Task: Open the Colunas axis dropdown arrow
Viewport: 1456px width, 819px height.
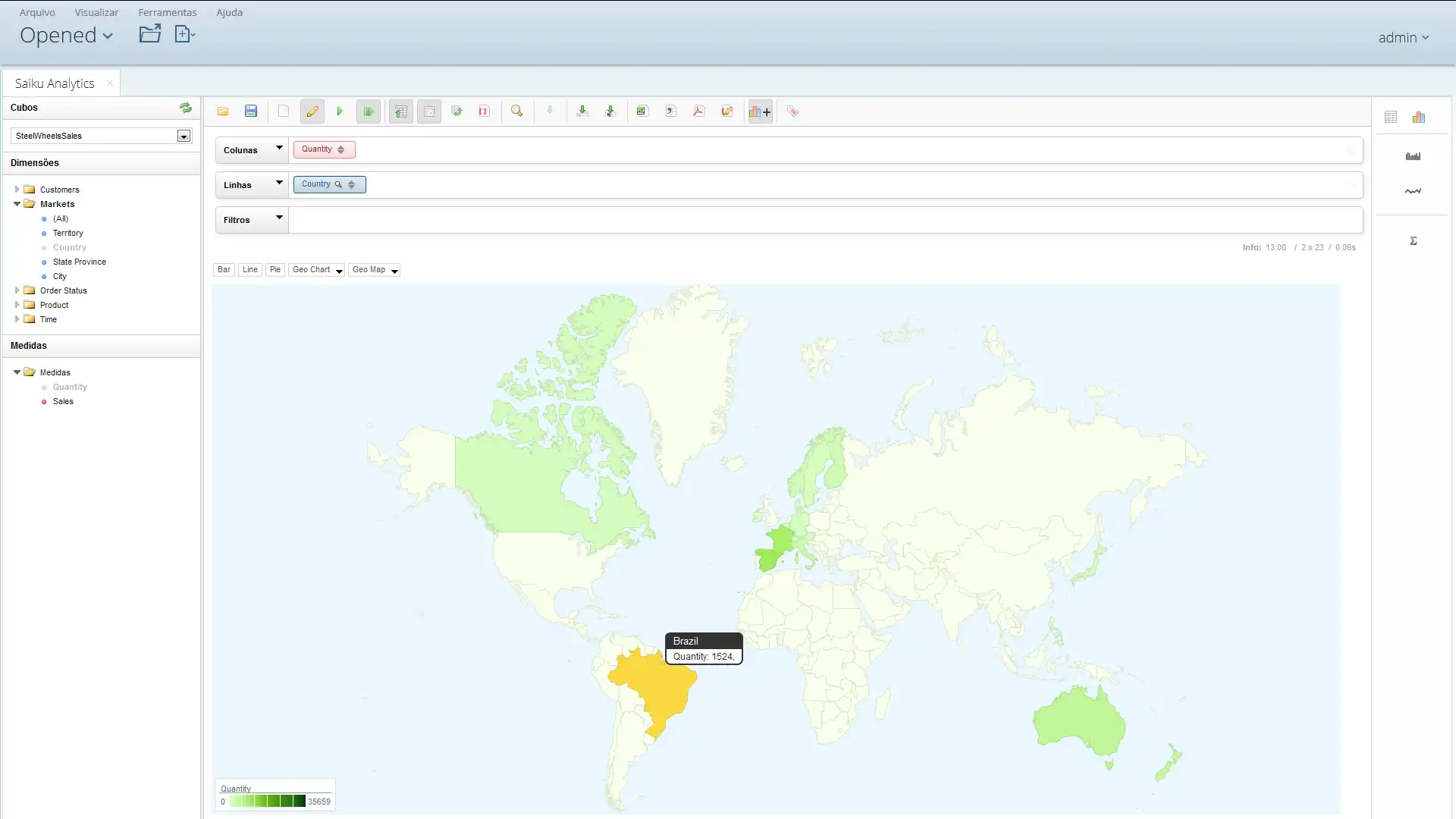Action: click(279, 148)
